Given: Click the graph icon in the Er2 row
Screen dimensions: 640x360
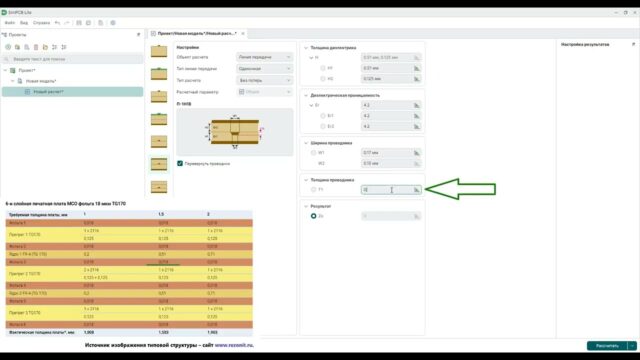Looking at the screenshot, I should click(416, 127).
